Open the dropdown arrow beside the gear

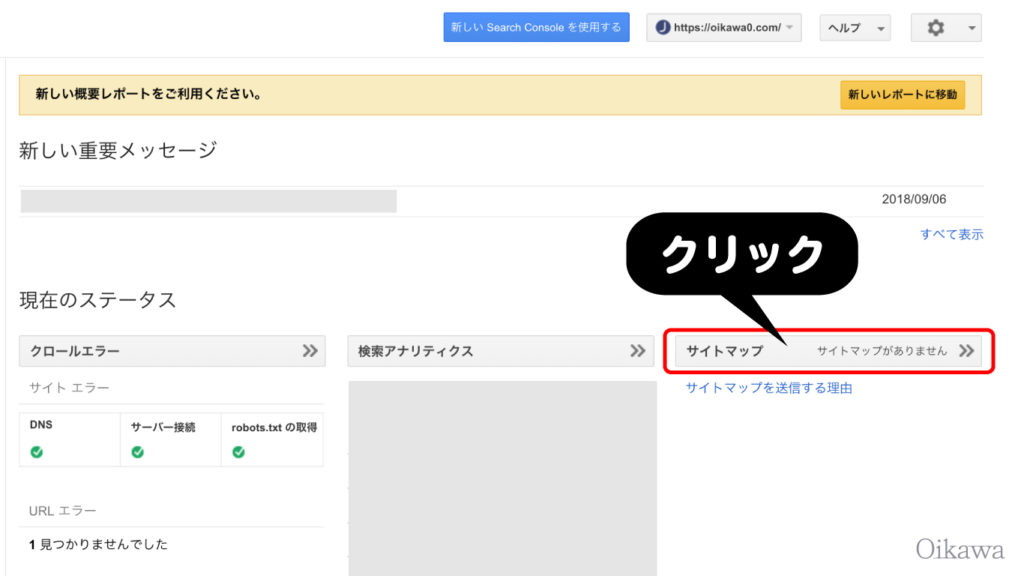pyautogui.click(x=971, y=28)
